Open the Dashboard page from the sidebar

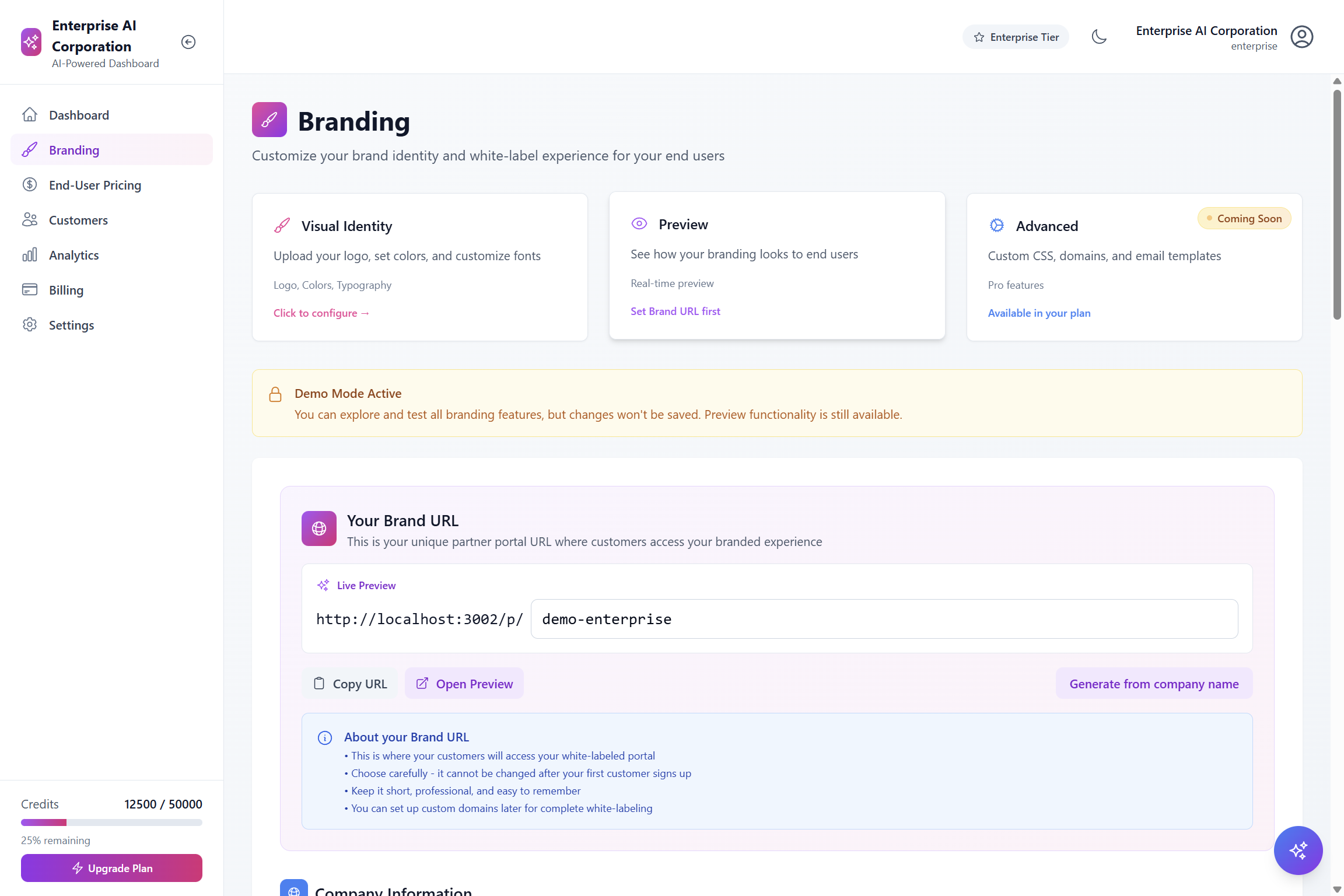click(79, 115)
